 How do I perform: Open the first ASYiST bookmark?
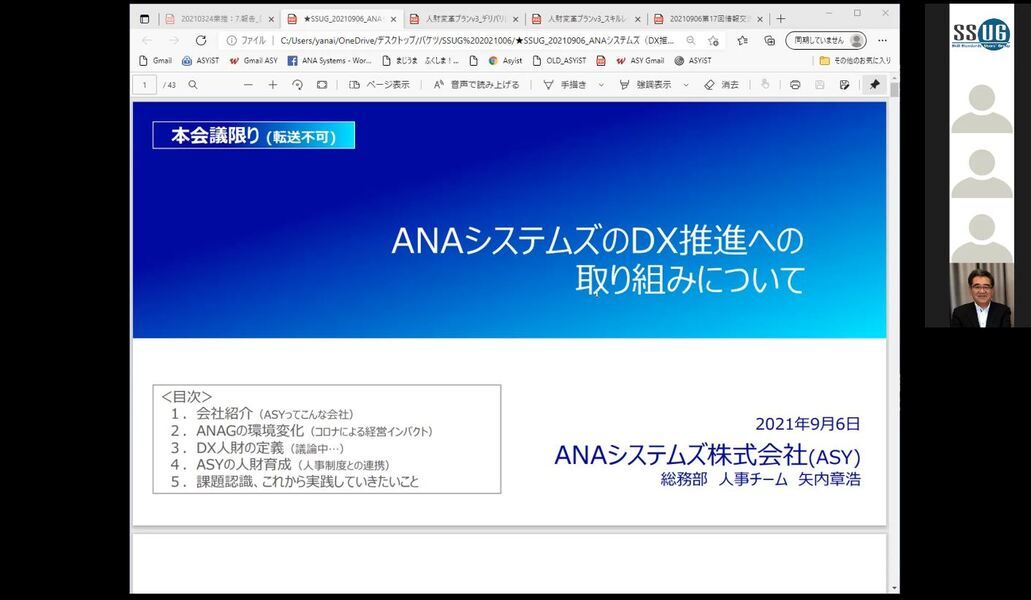[201, 60]
